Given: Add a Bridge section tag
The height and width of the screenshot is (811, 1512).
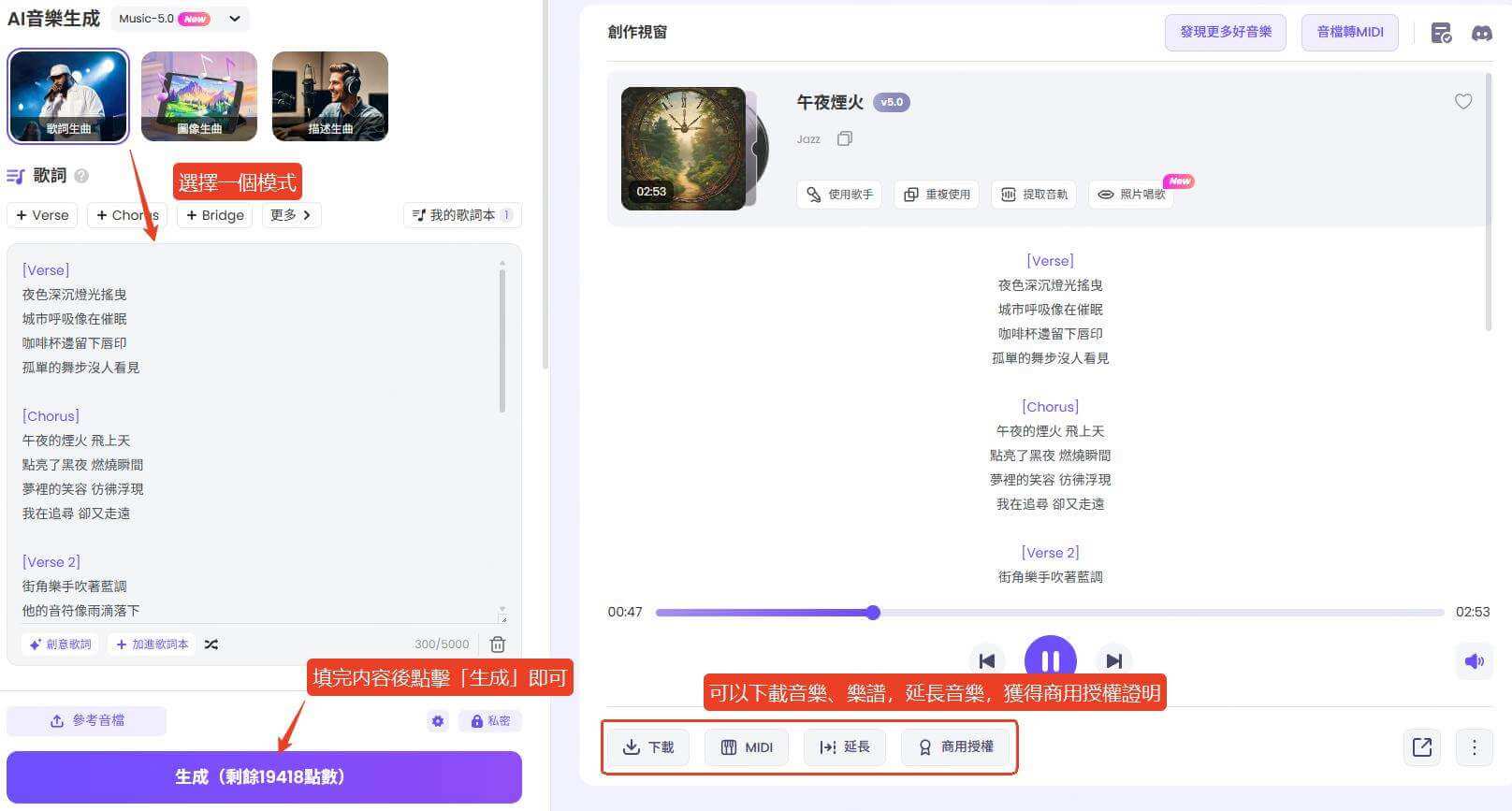Looking at the screenshot, I should click(214, 215).
